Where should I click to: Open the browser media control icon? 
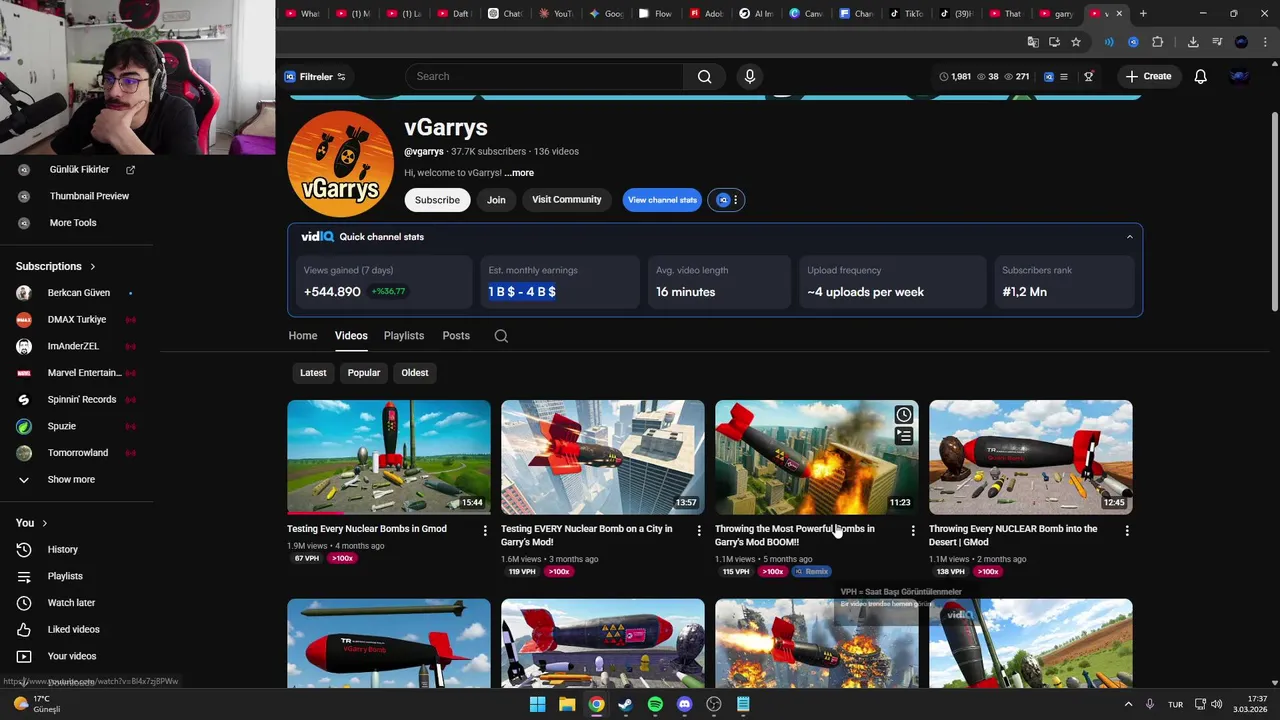[x=1217, y=42]
